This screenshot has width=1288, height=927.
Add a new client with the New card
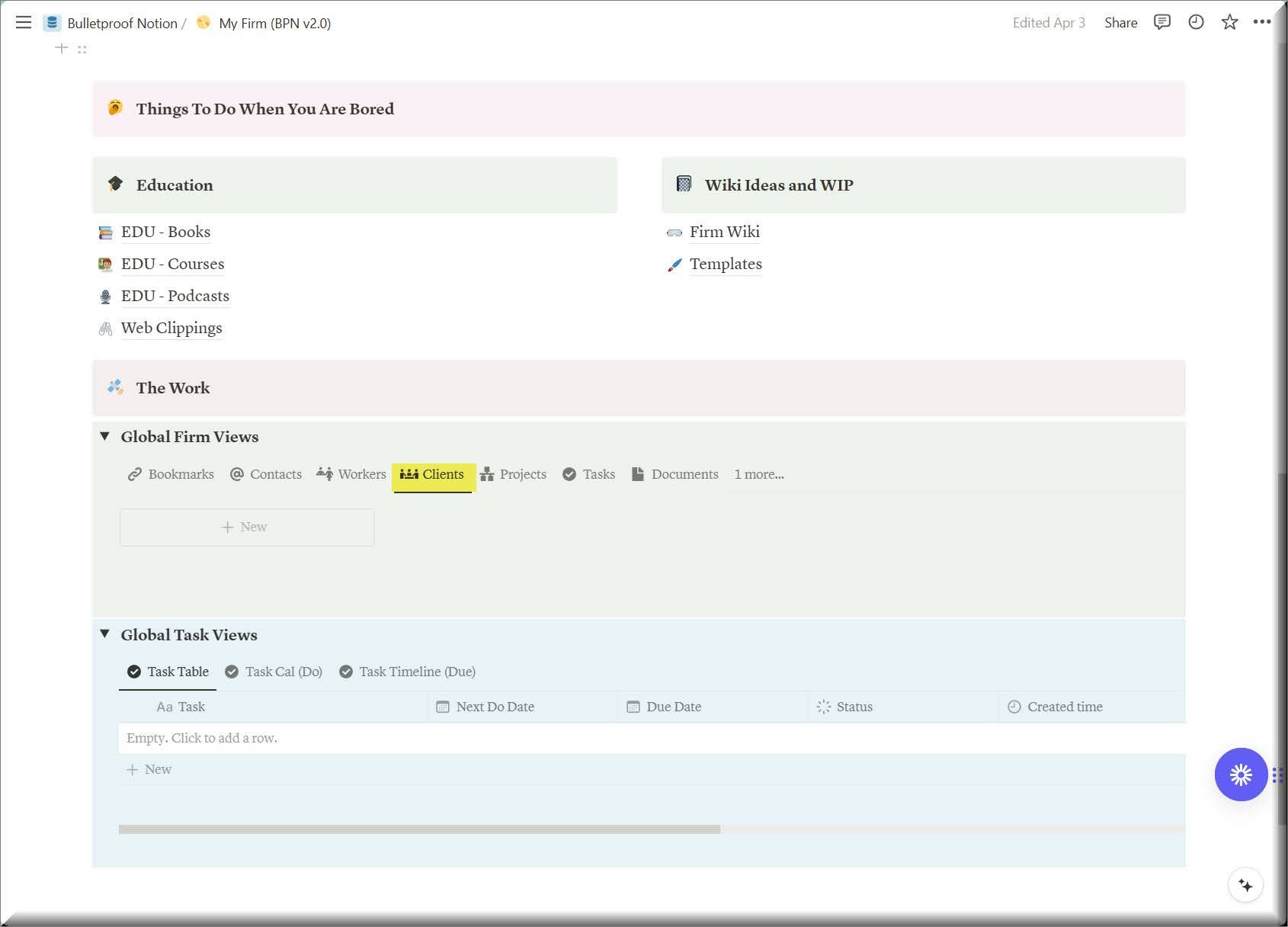click(247, 528)
